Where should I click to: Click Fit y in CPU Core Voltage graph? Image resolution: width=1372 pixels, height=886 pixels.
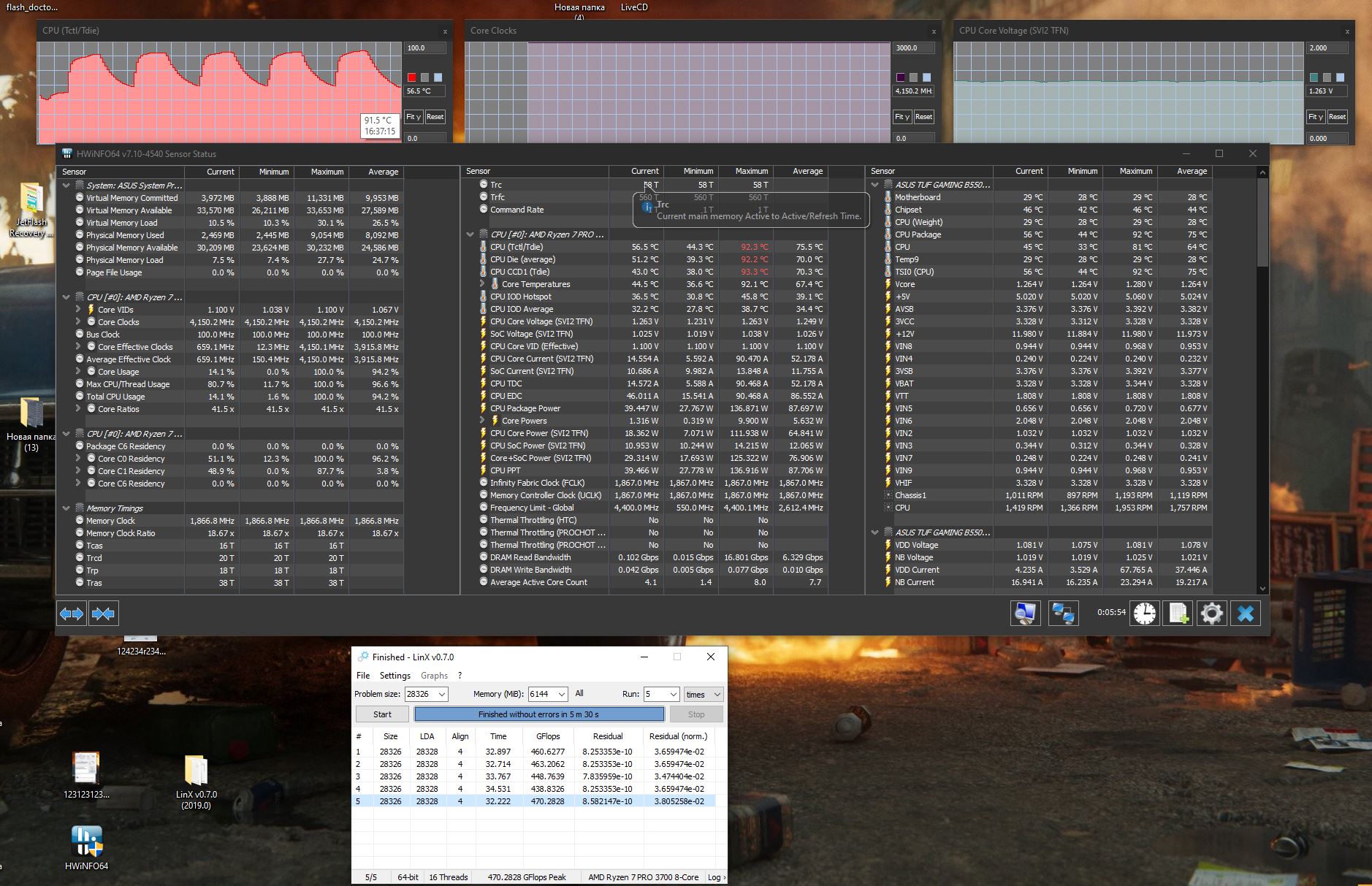(1316, 117)
